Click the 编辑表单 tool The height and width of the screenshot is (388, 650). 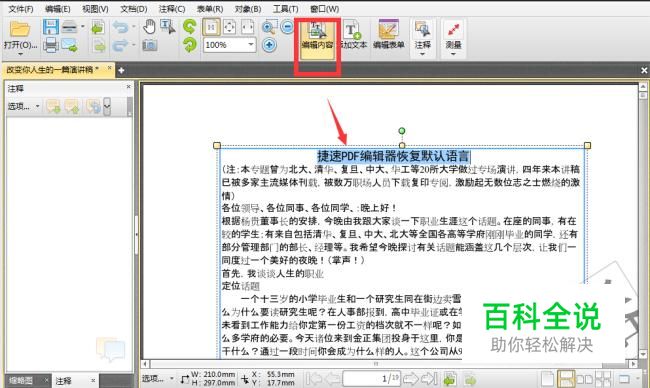388,35
